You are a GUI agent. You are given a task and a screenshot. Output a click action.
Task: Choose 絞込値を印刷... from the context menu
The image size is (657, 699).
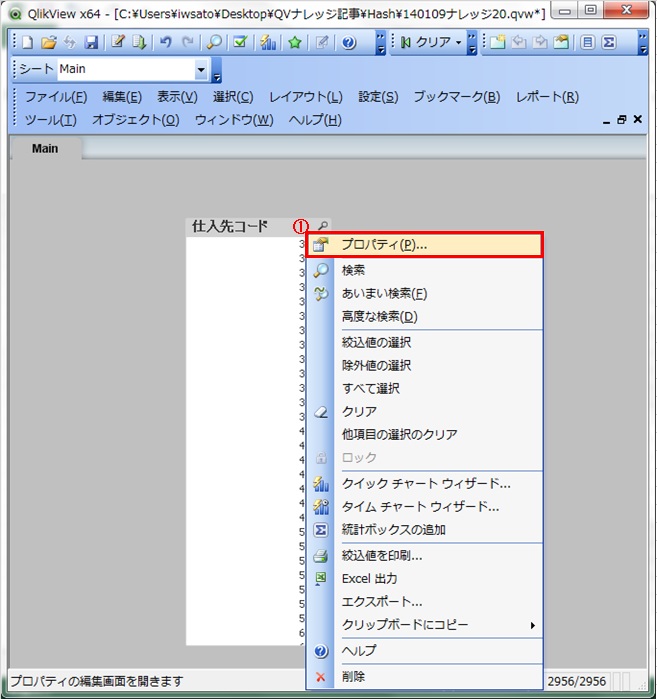coord(424,555)
